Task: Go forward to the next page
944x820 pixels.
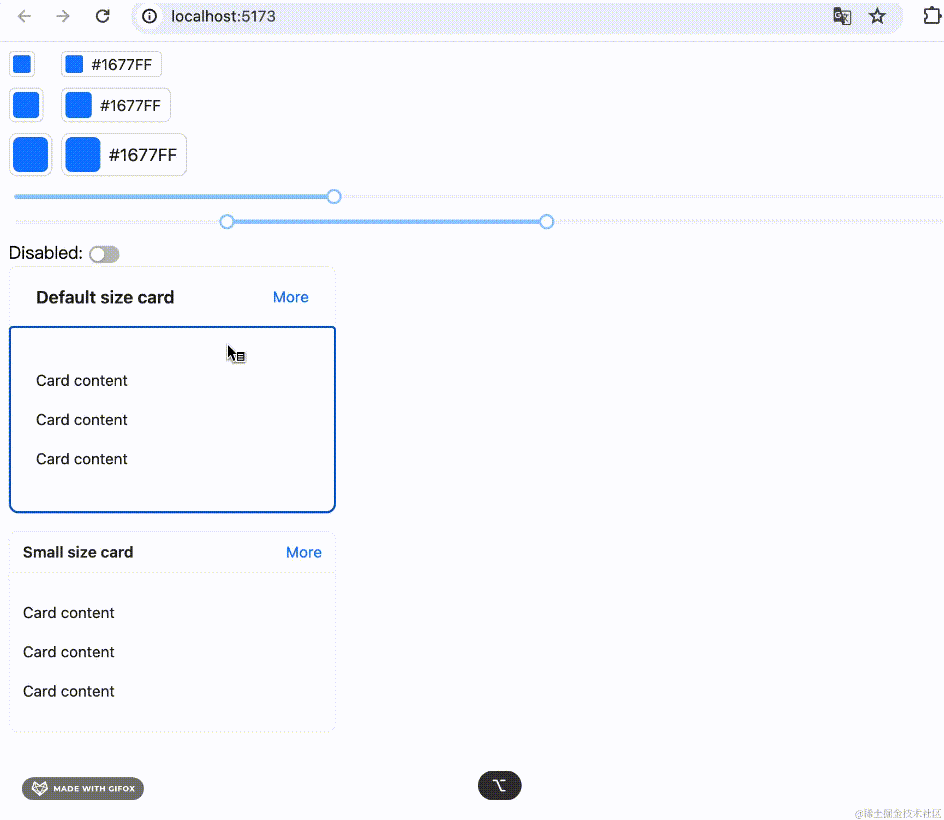Action: pyautogui.click(x=63, y=16)
